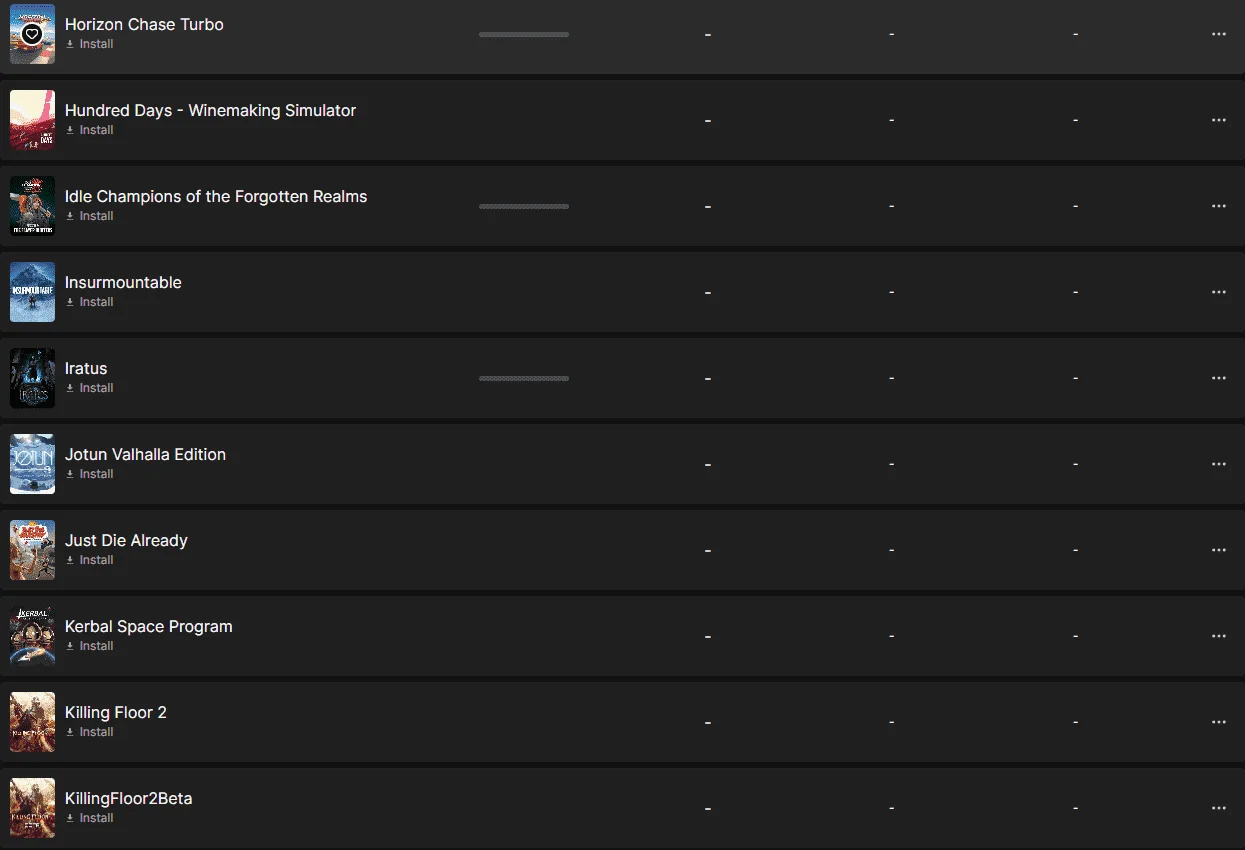Open three-dot menu for Iratus

1218,378
